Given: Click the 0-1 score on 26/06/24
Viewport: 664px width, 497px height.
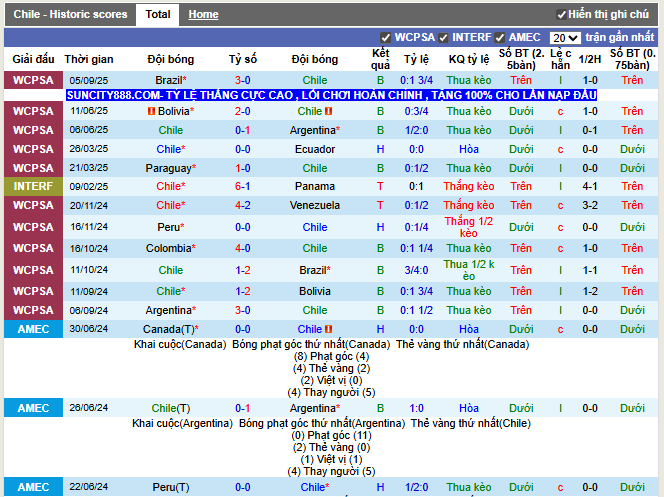Looking at the screenshot, I should (x=243, y=408).
